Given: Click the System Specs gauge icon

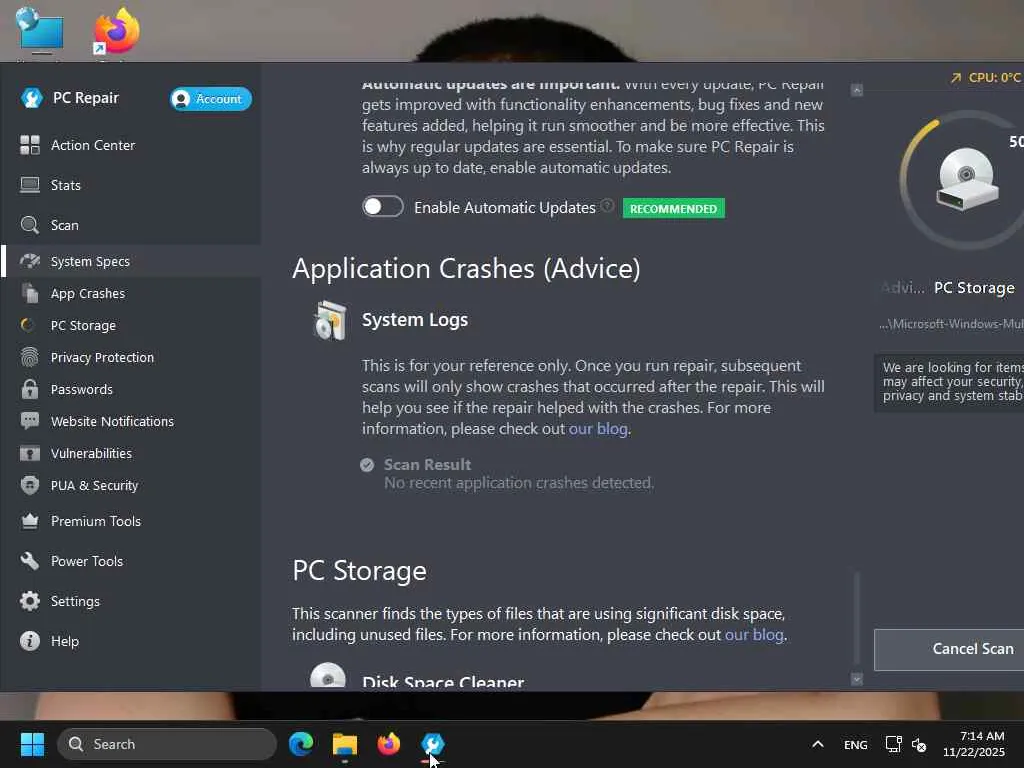Looking at the screenshot, I should click(29, 261).
